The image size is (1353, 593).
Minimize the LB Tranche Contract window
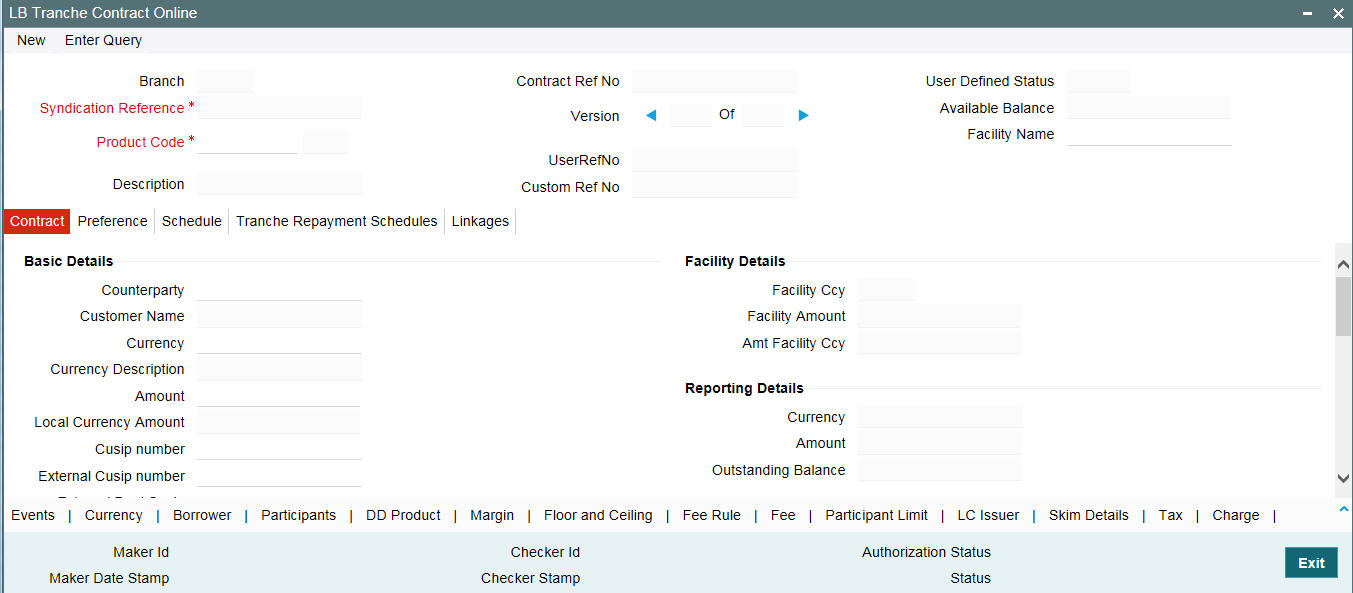click(1307, 13)
